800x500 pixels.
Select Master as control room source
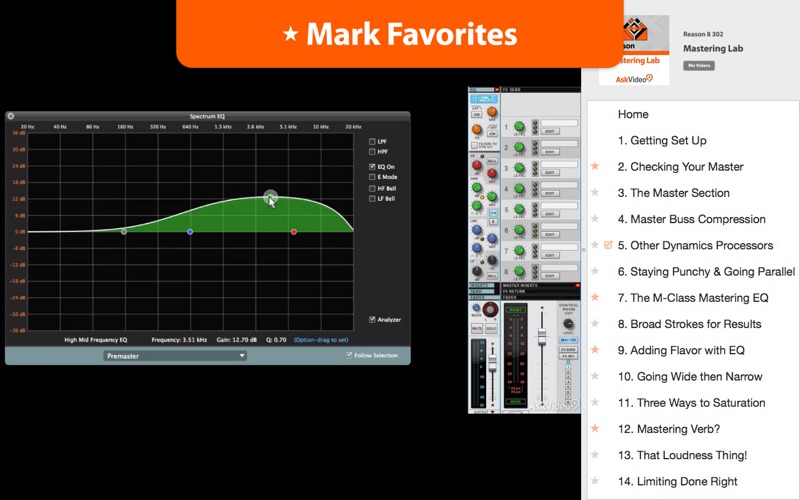[x=568, y=340]
